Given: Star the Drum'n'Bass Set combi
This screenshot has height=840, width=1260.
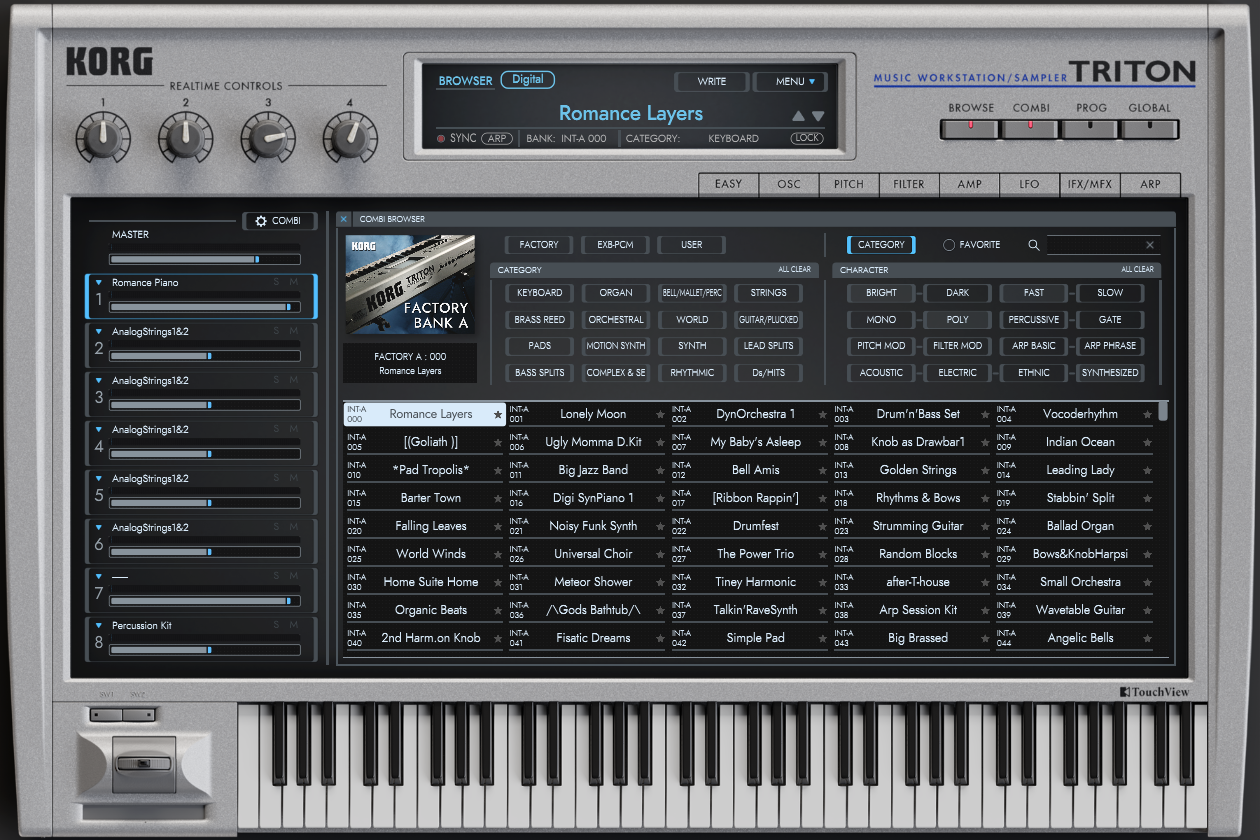Looking at the screenshot, I should pyautogui.click(x=985, y=414).
